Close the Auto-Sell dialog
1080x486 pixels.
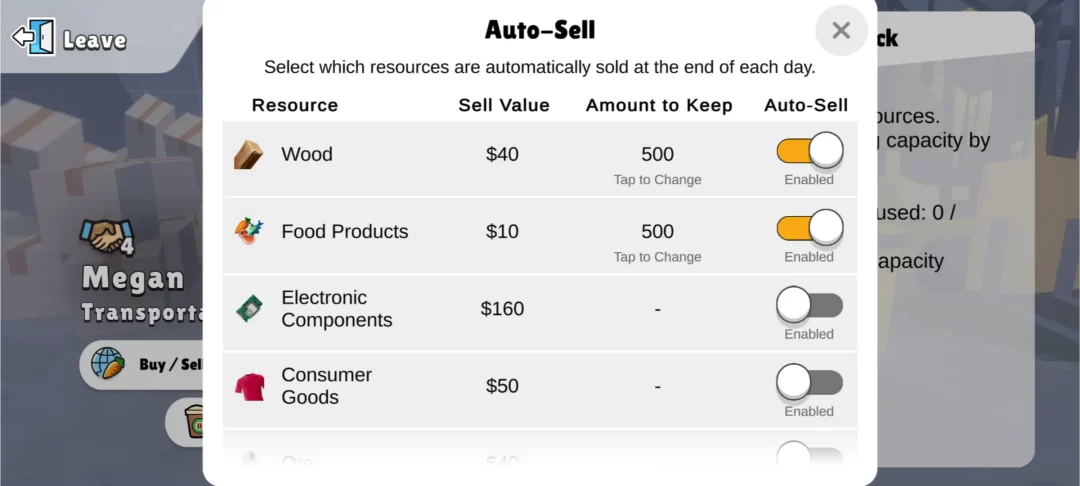pyautogui.click(x=841, y=30)
